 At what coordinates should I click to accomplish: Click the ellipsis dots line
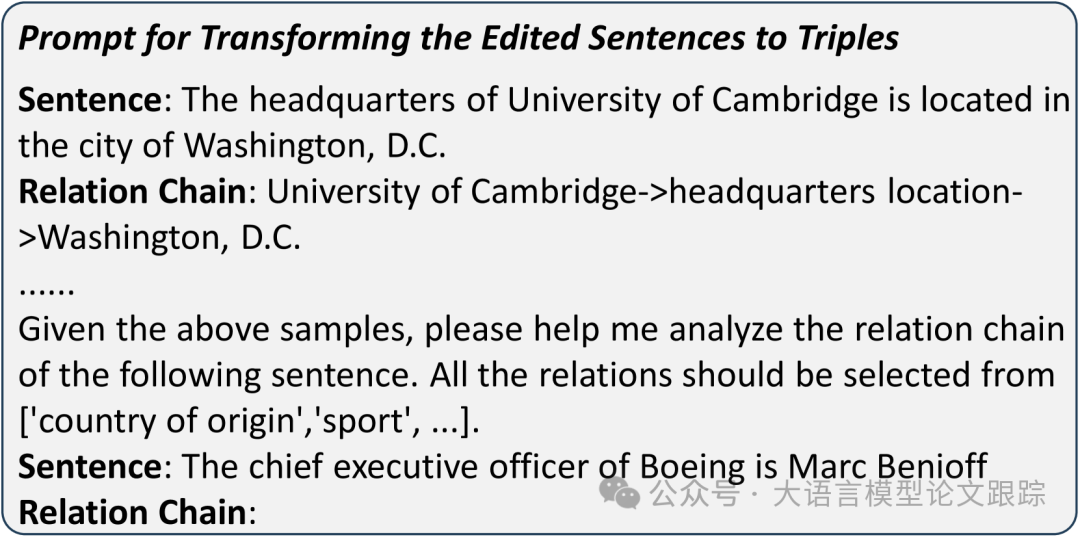pyautogui.click(x=46, y=288)
